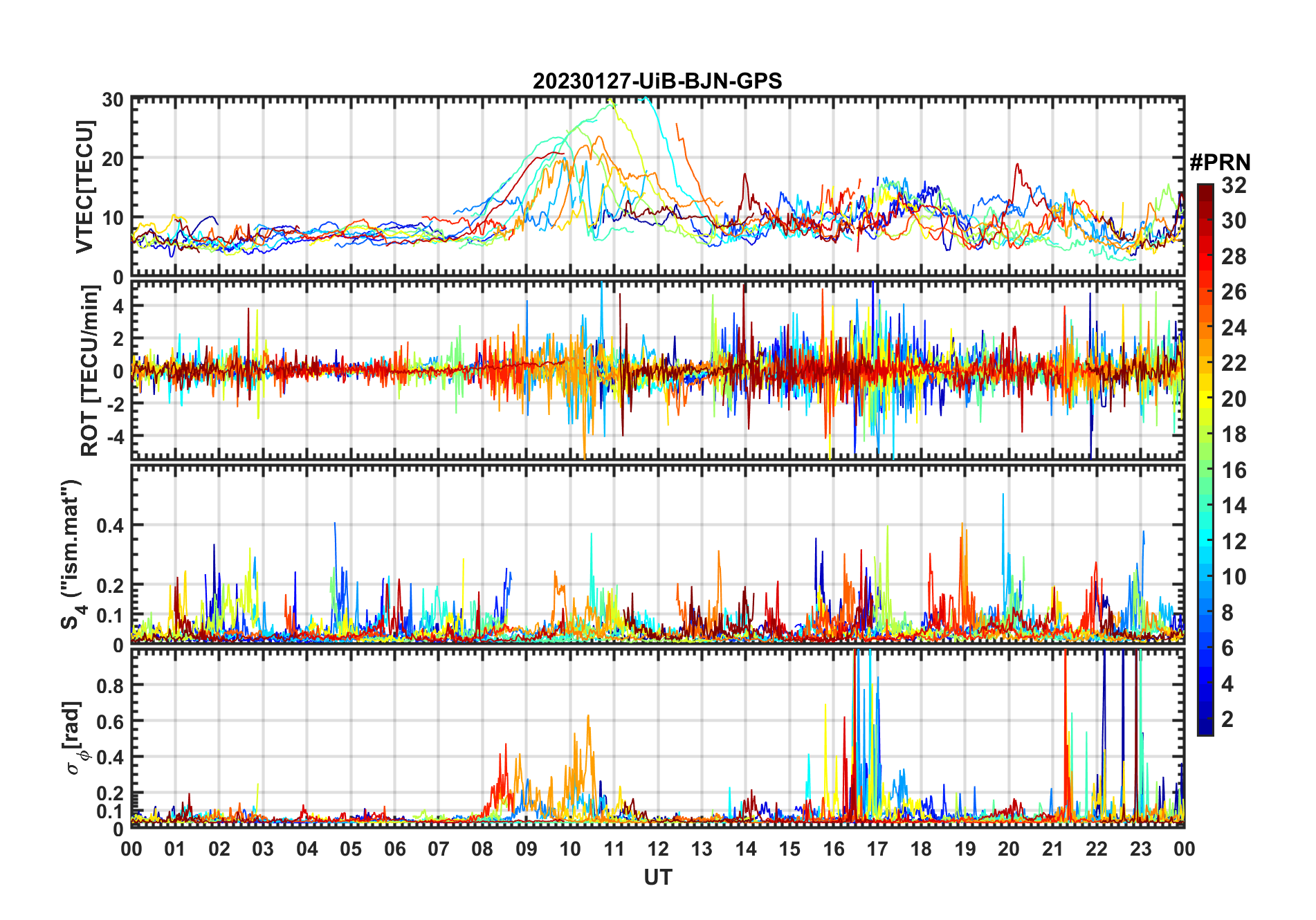This screenshot has width=1316, height=920.
Task: Click the 0.4 tick on sigma phi axis
Action: [x=111, y=757]
